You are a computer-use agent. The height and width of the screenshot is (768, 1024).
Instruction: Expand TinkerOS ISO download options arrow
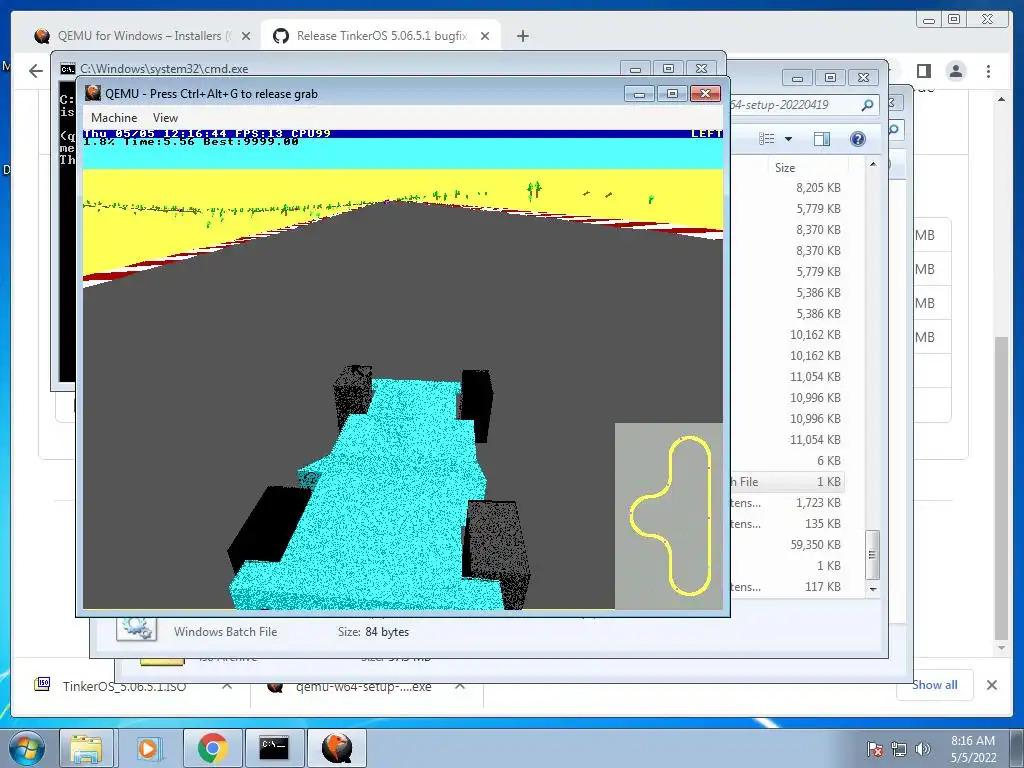click(227, 686)
